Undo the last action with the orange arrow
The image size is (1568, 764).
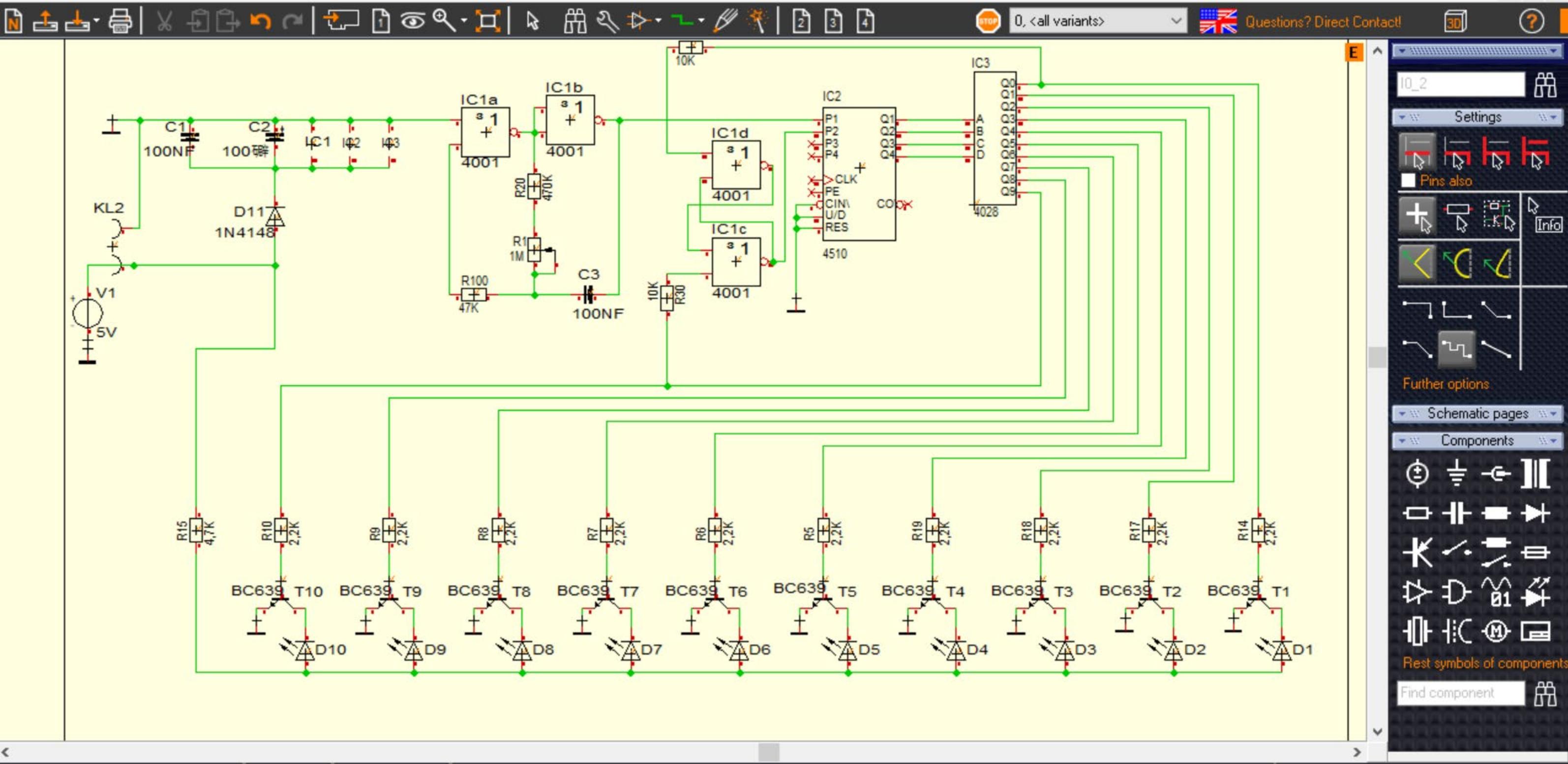(261, 21)
